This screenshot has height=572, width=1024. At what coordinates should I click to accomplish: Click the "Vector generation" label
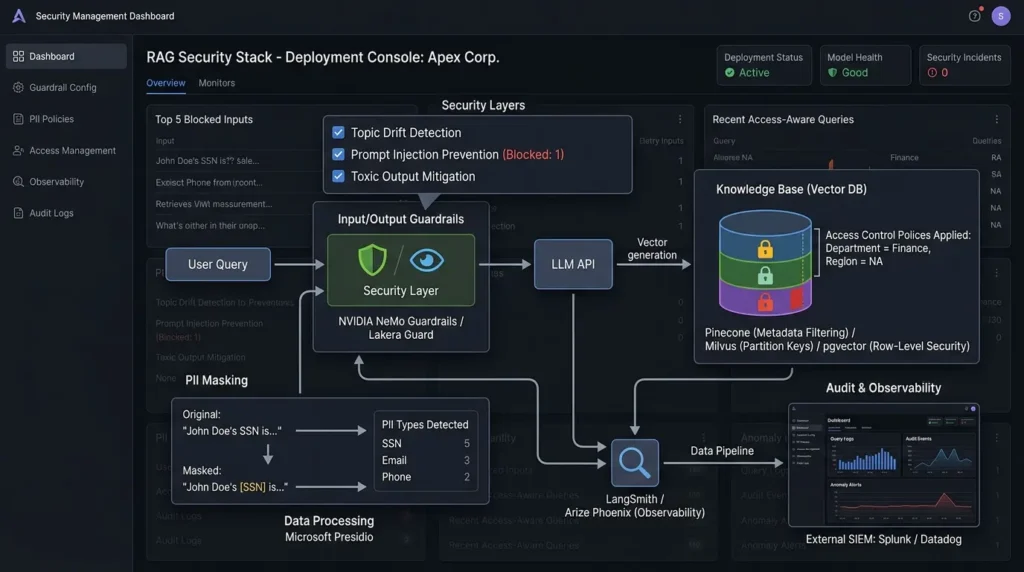[652, 249]
